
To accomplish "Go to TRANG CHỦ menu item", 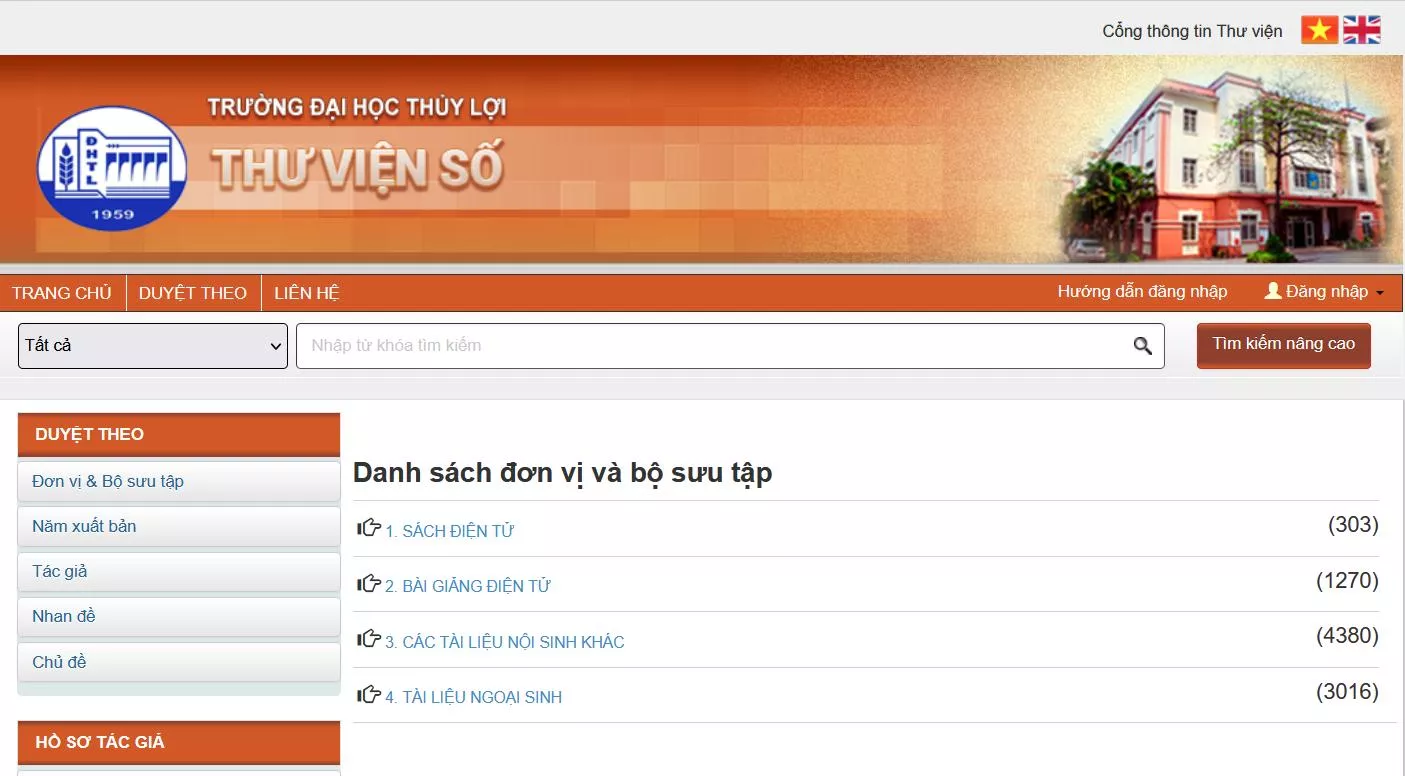I will point(62,293).
